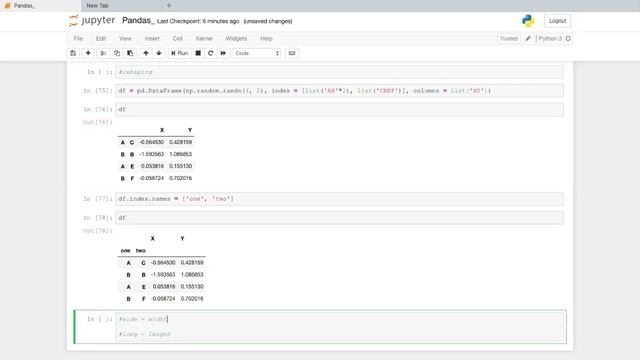Click the Trusted notebook indicator
Screen dimensions: 640x360
pos(509,38)
